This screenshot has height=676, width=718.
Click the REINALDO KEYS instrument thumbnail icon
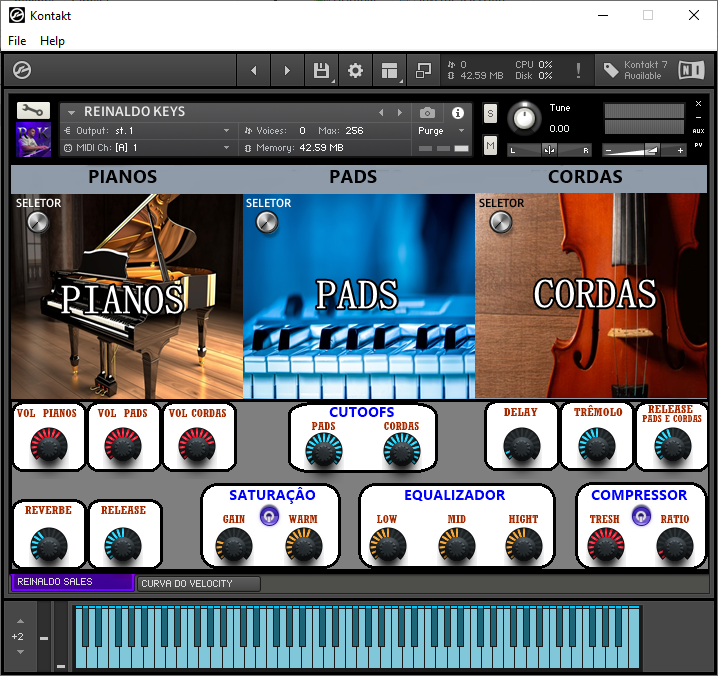[33, 140]
